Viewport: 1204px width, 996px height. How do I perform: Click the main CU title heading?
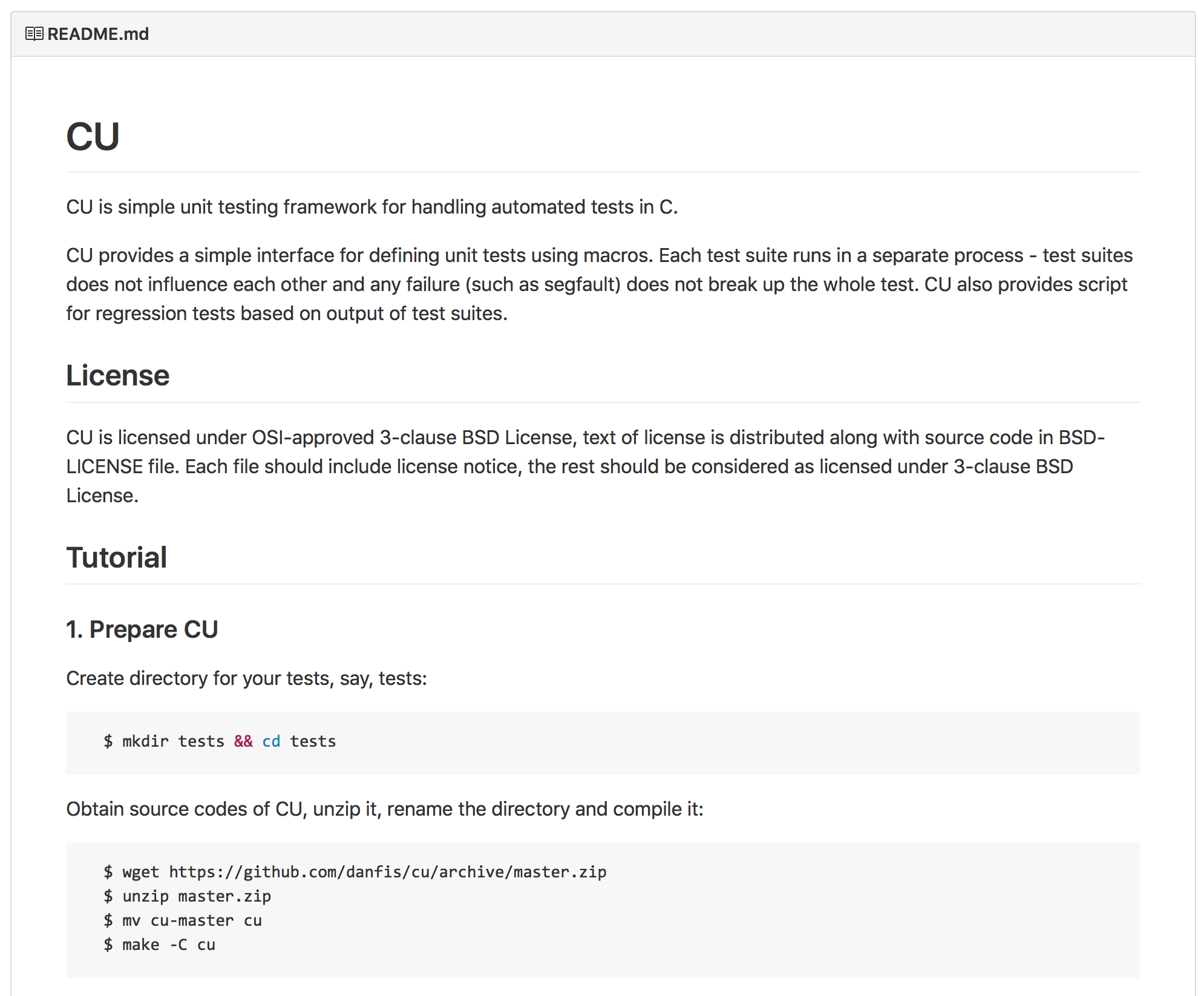pos(93,137)
